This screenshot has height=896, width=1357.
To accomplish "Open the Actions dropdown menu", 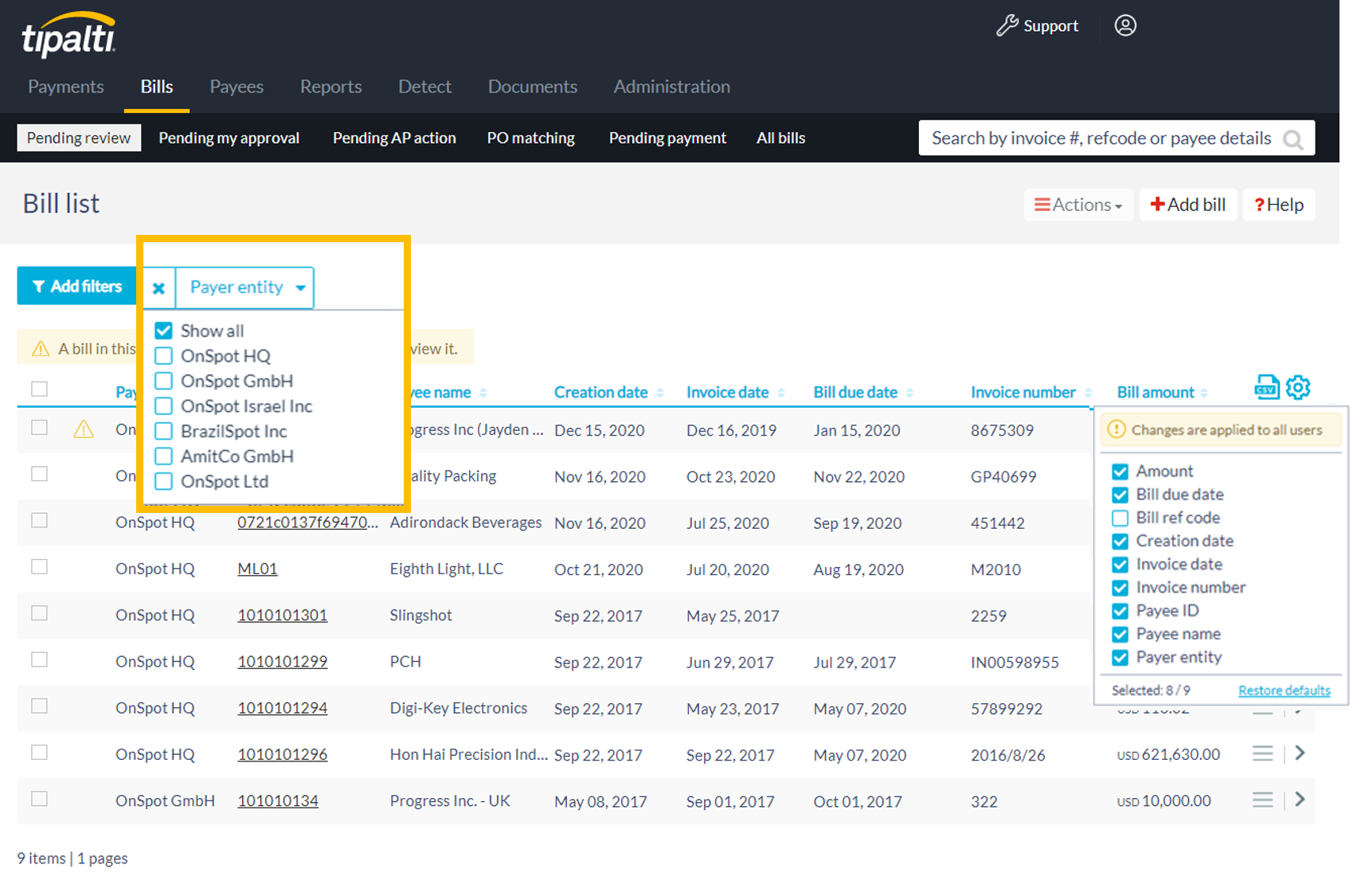I will [1078, 205].
